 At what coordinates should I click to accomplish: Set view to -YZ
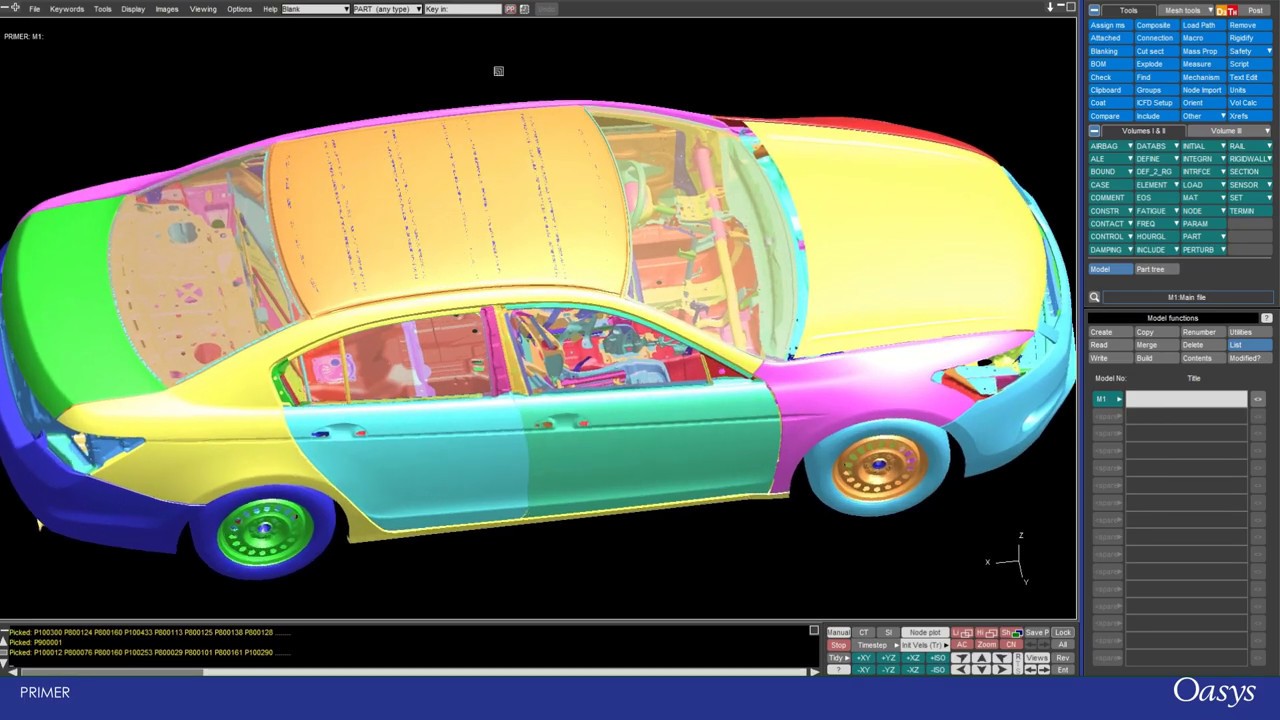[888, 669]
